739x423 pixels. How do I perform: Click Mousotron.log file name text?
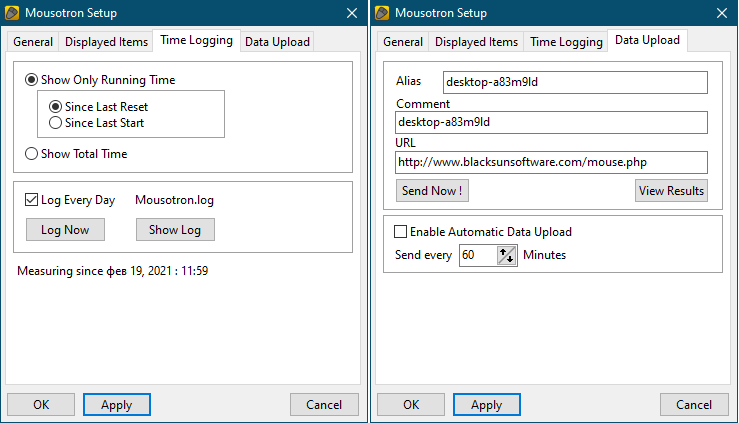[x=174, y=200]
